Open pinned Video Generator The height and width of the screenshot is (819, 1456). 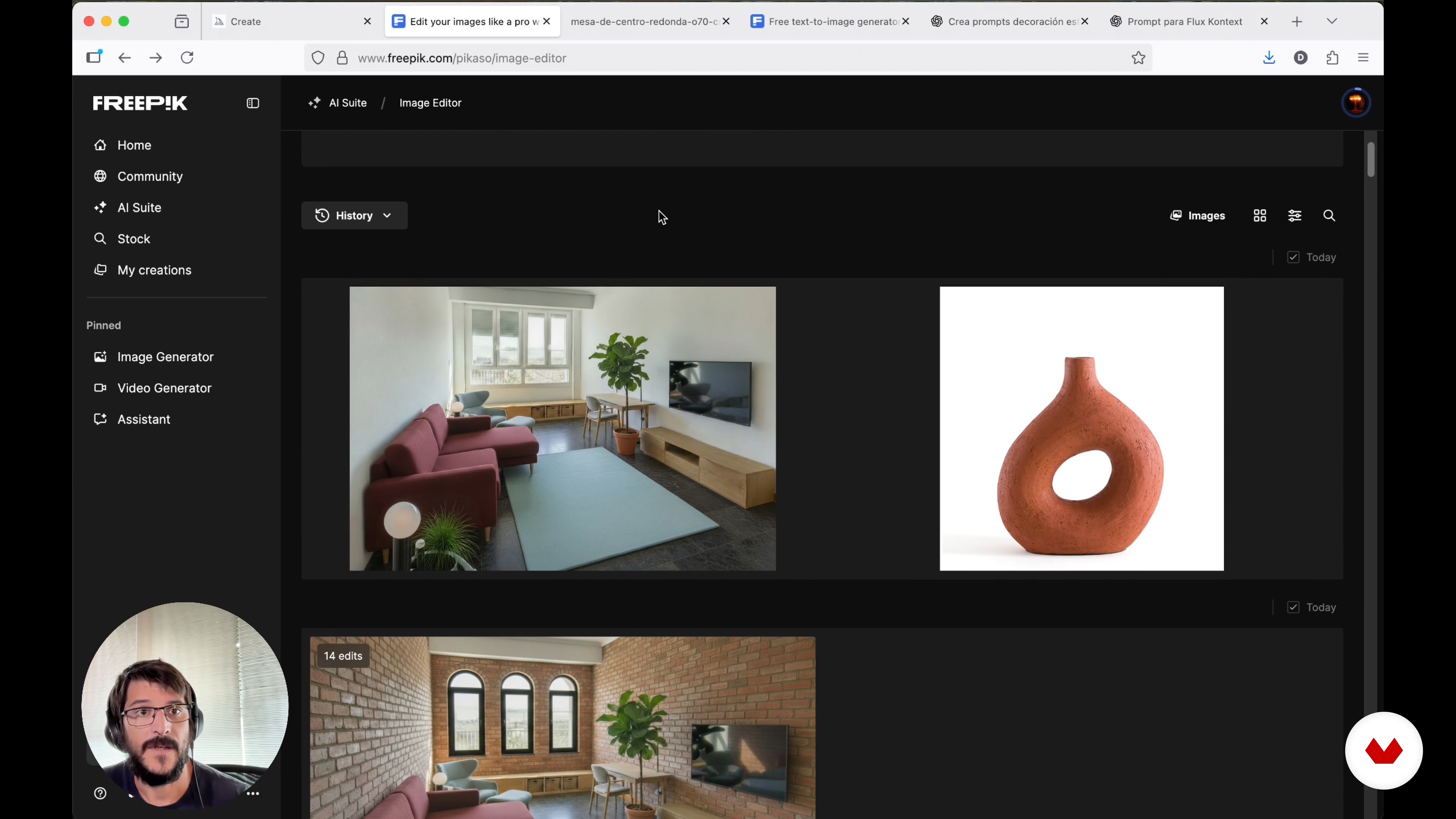tap(164, 388)
